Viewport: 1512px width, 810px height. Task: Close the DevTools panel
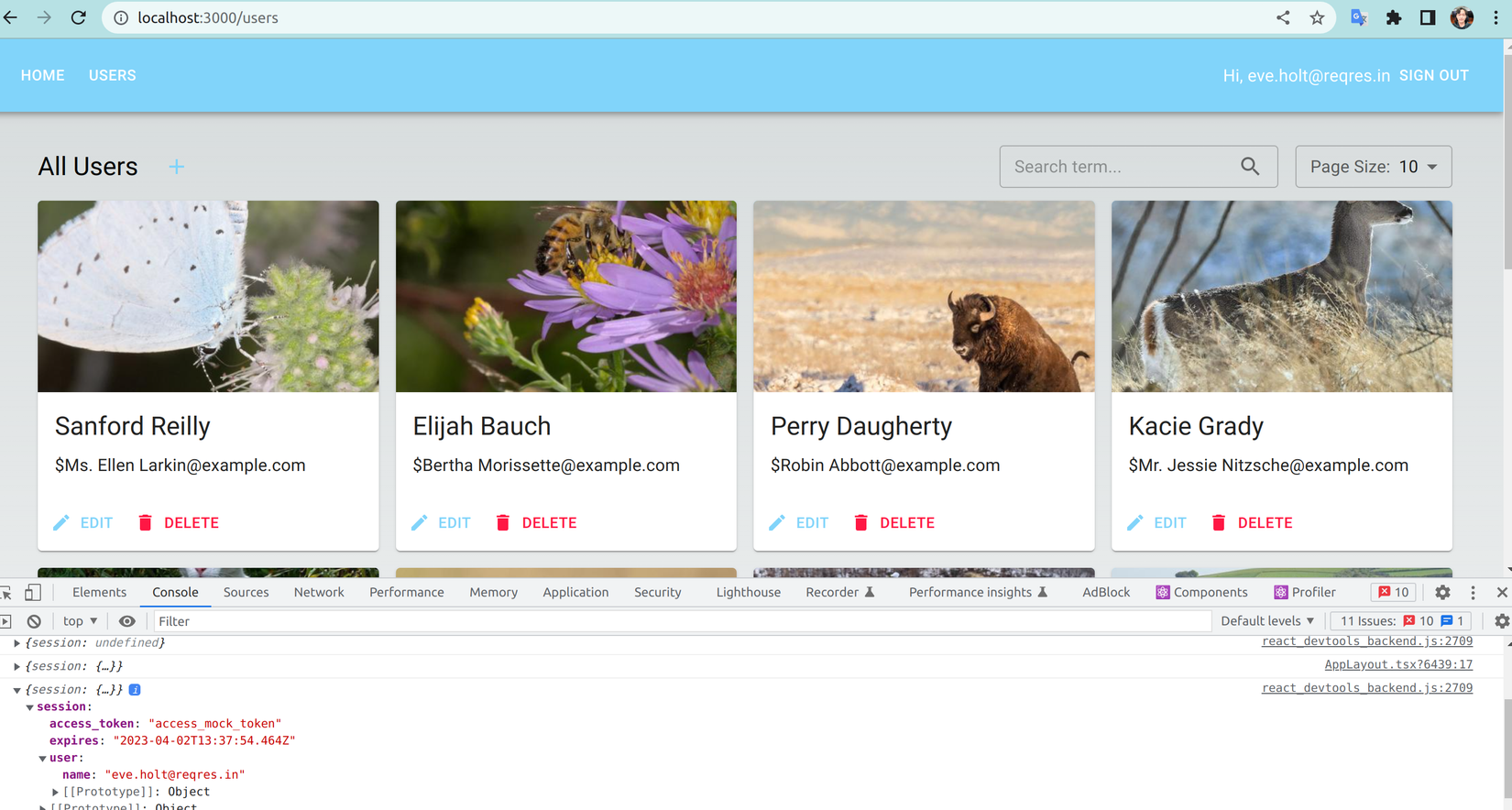pyautogui.click(x=1502, y=592)
